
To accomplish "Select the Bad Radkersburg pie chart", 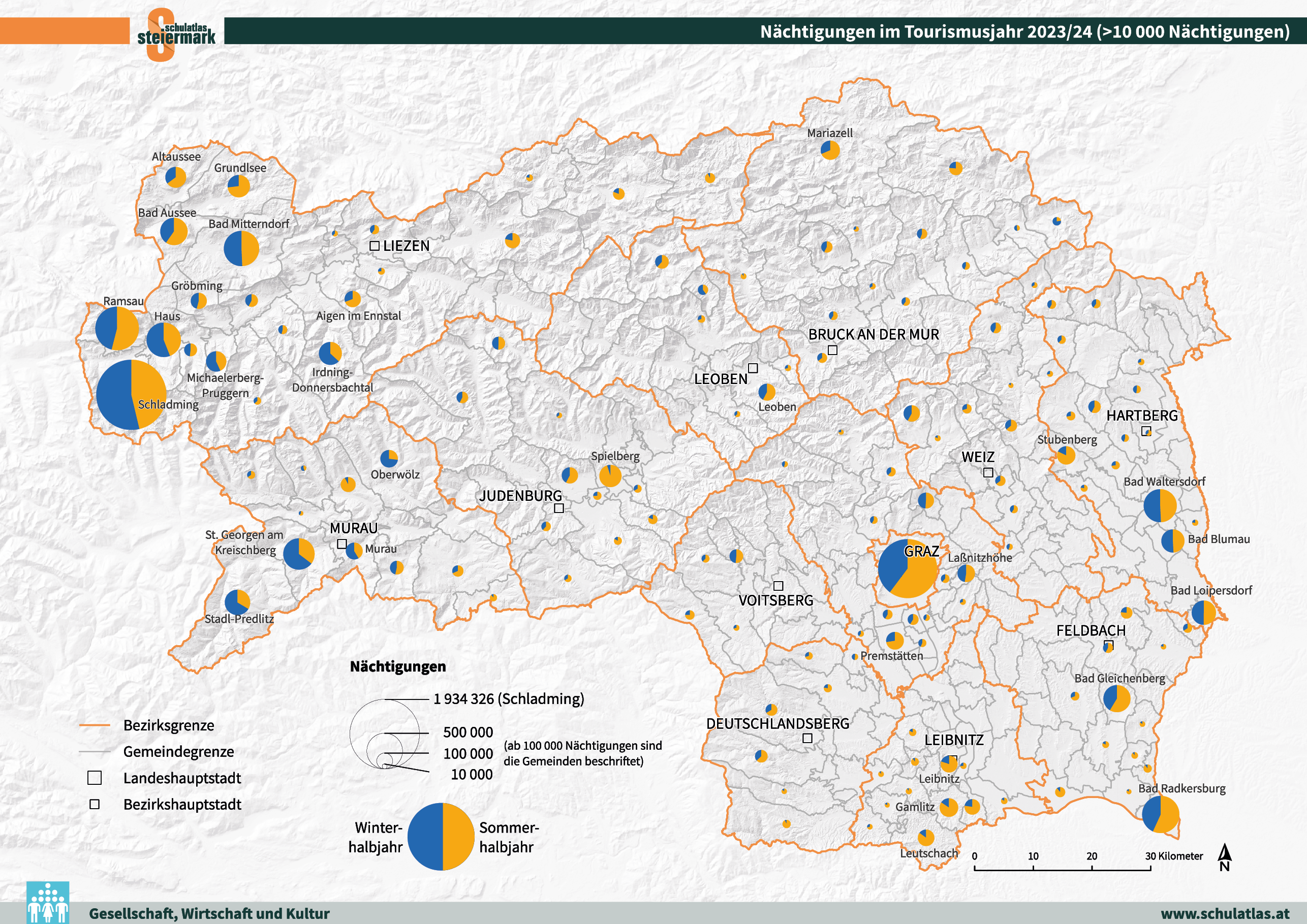I will pyautogui.click(x=1160, y=814).
